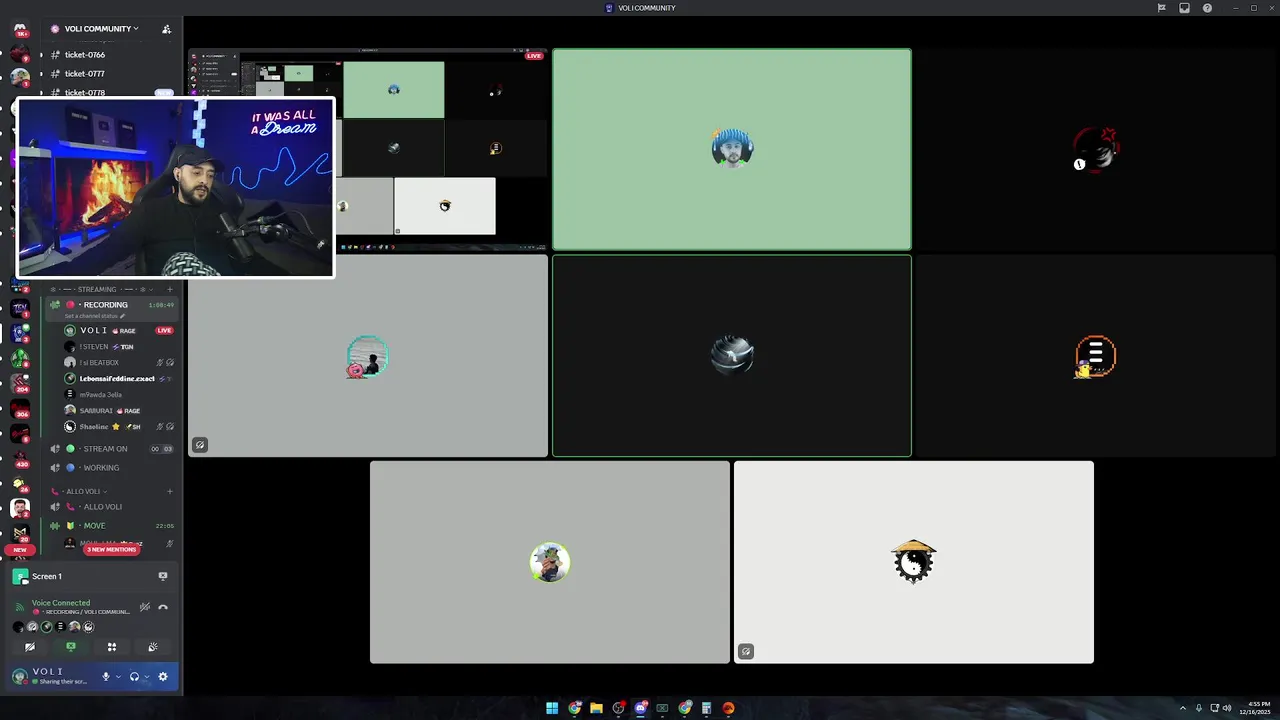Viewport: 1280px width, 720px height.
Task: Open VOLI user profile avatar in bottom panel
Action: tap(19, 677)
